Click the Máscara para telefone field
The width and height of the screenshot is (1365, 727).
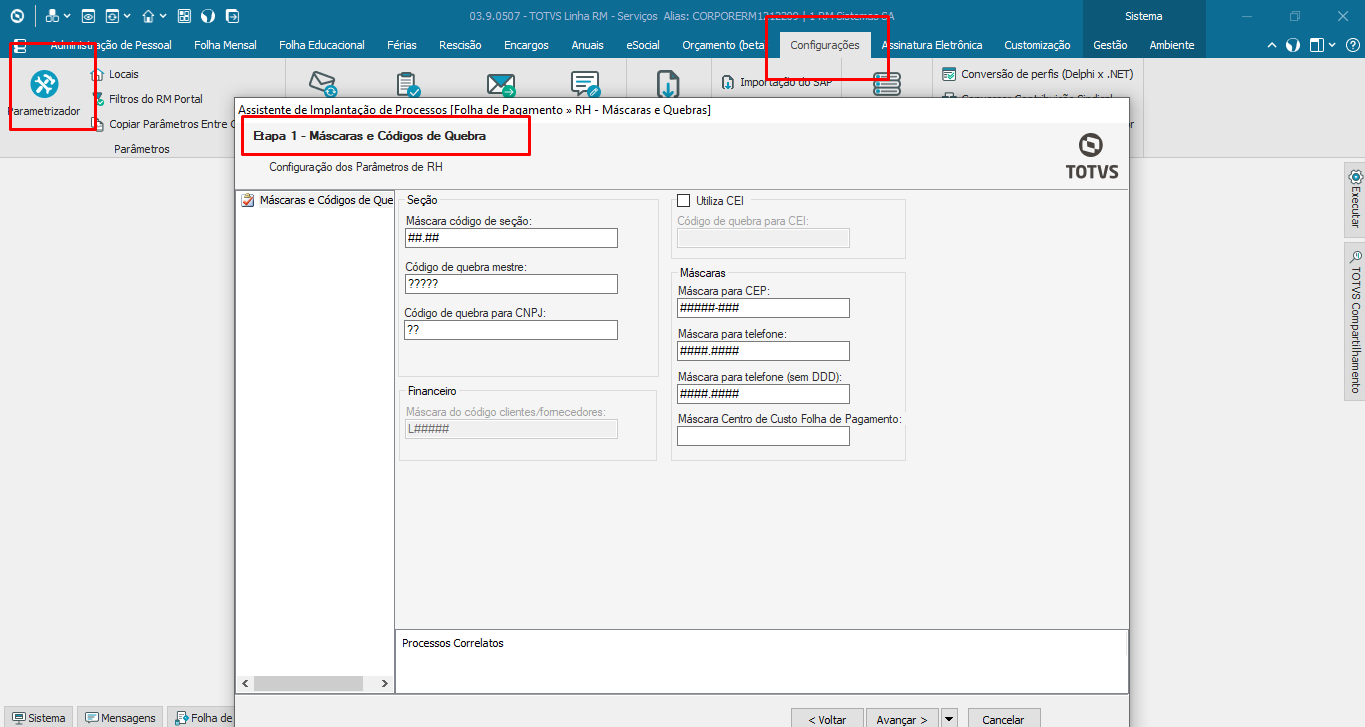click(763, 351)
